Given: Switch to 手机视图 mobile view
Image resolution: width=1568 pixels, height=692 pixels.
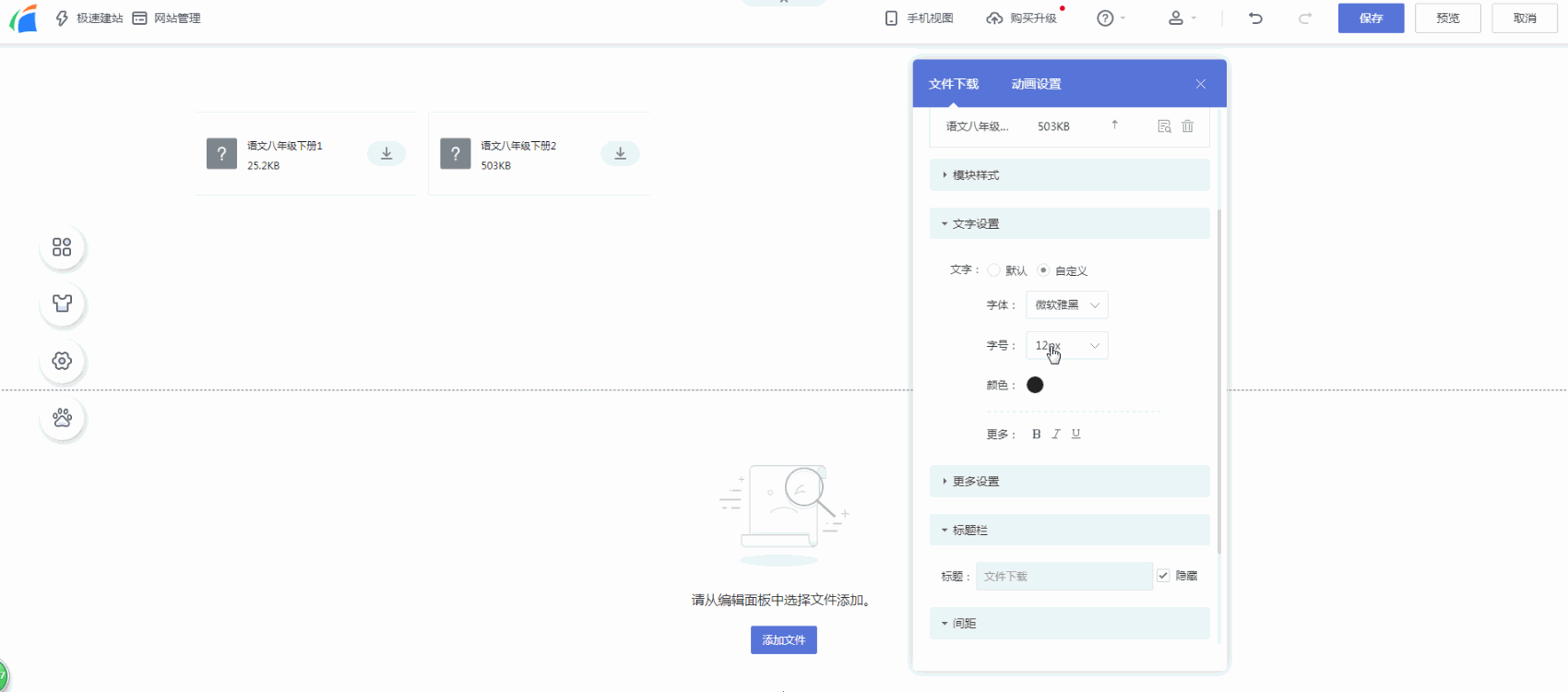Looking at the screenshot, I should pyautogui.click(x=920, y=18).
